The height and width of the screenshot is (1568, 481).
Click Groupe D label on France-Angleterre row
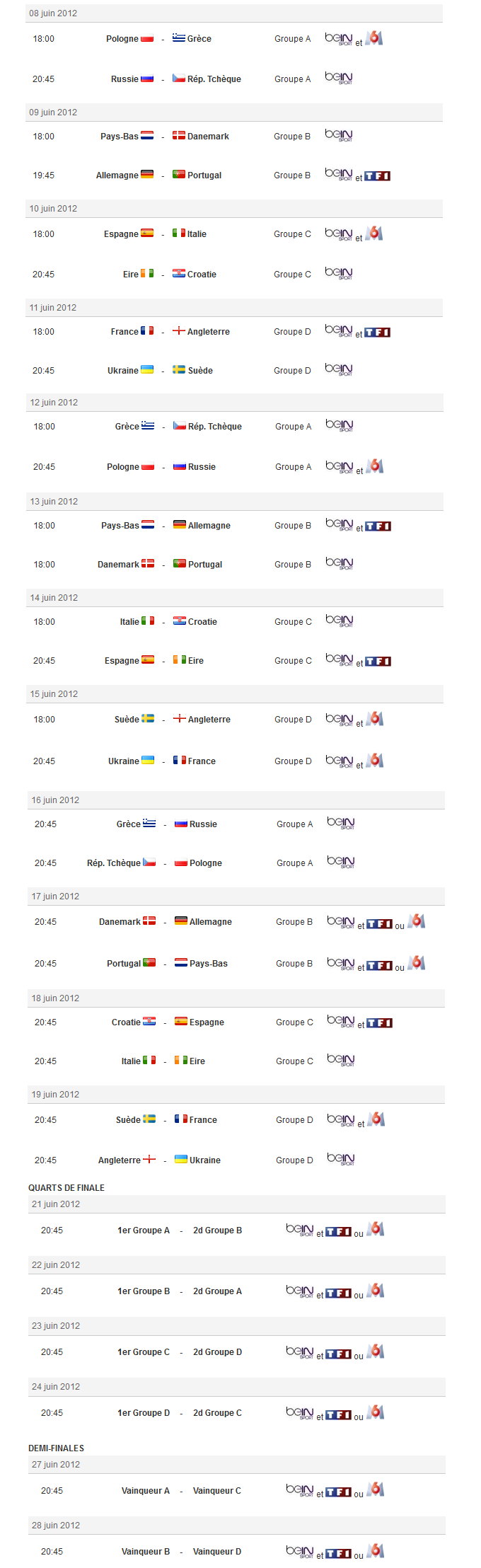292,332
